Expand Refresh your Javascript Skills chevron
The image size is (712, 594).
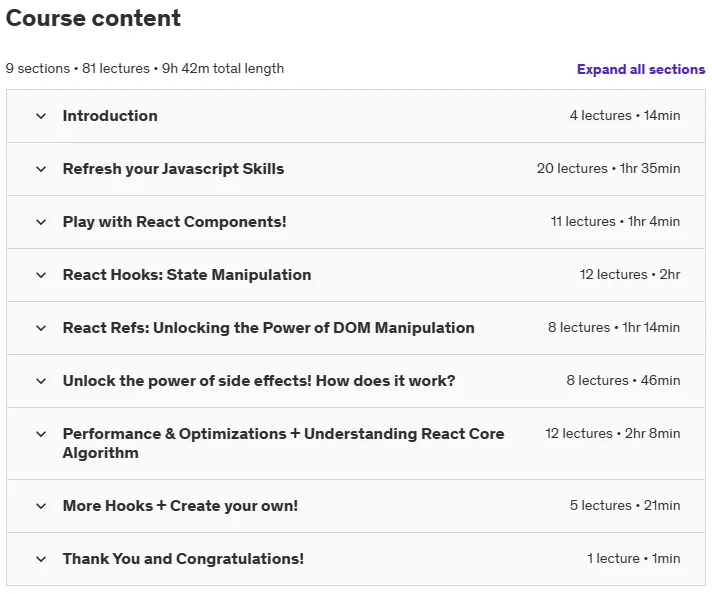(41, 169)
